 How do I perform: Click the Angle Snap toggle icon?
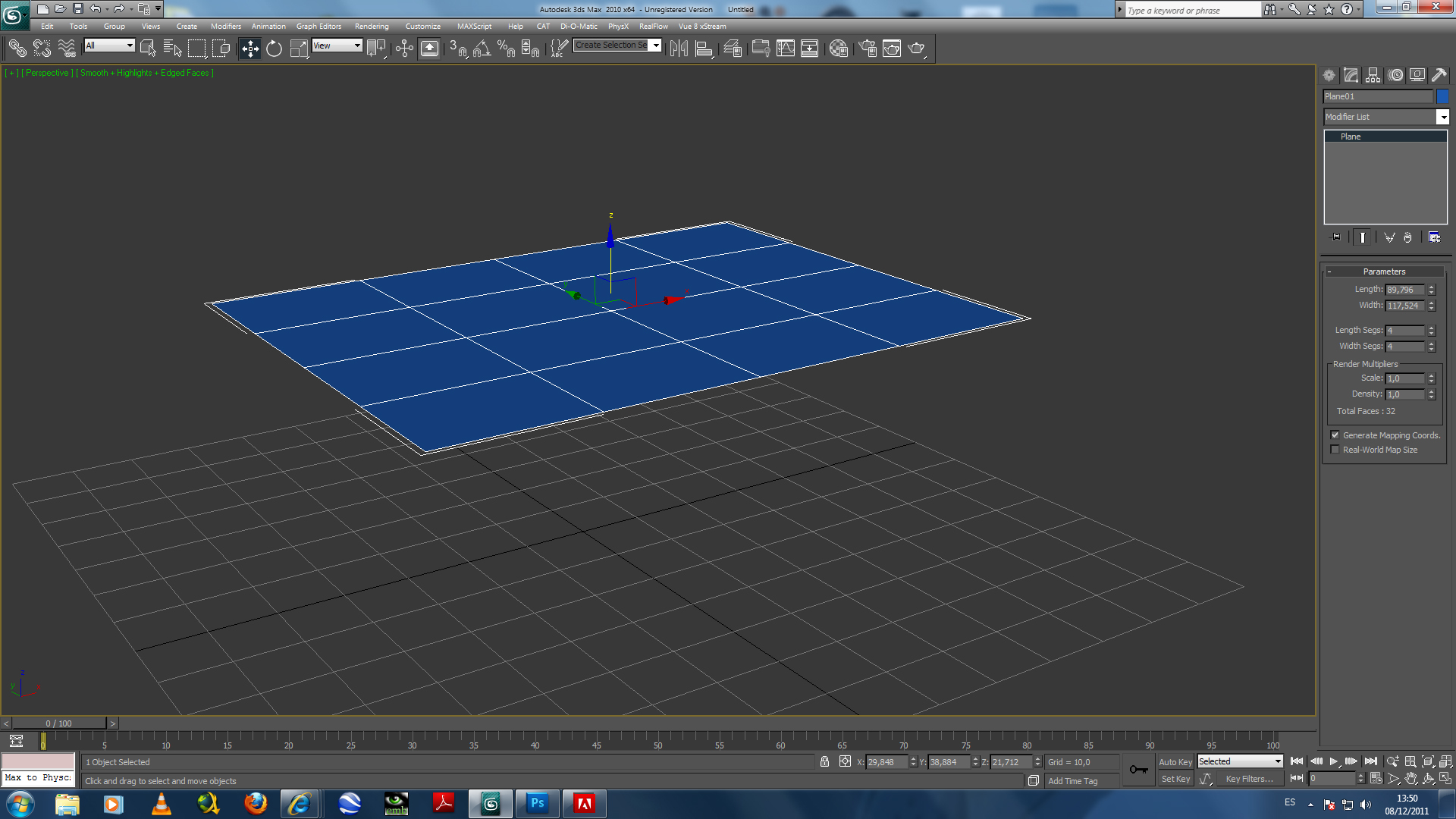point(482,49)
